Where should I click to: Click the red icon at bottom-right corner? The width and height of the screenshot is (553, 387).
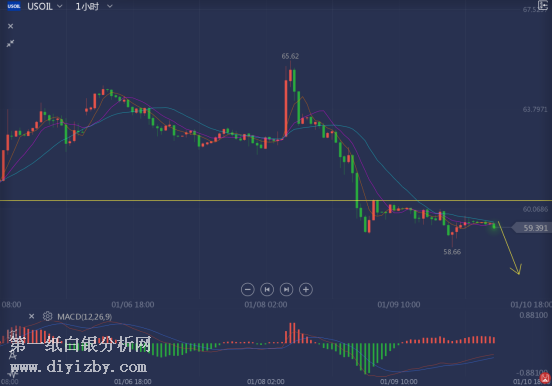tap(546, 378)
